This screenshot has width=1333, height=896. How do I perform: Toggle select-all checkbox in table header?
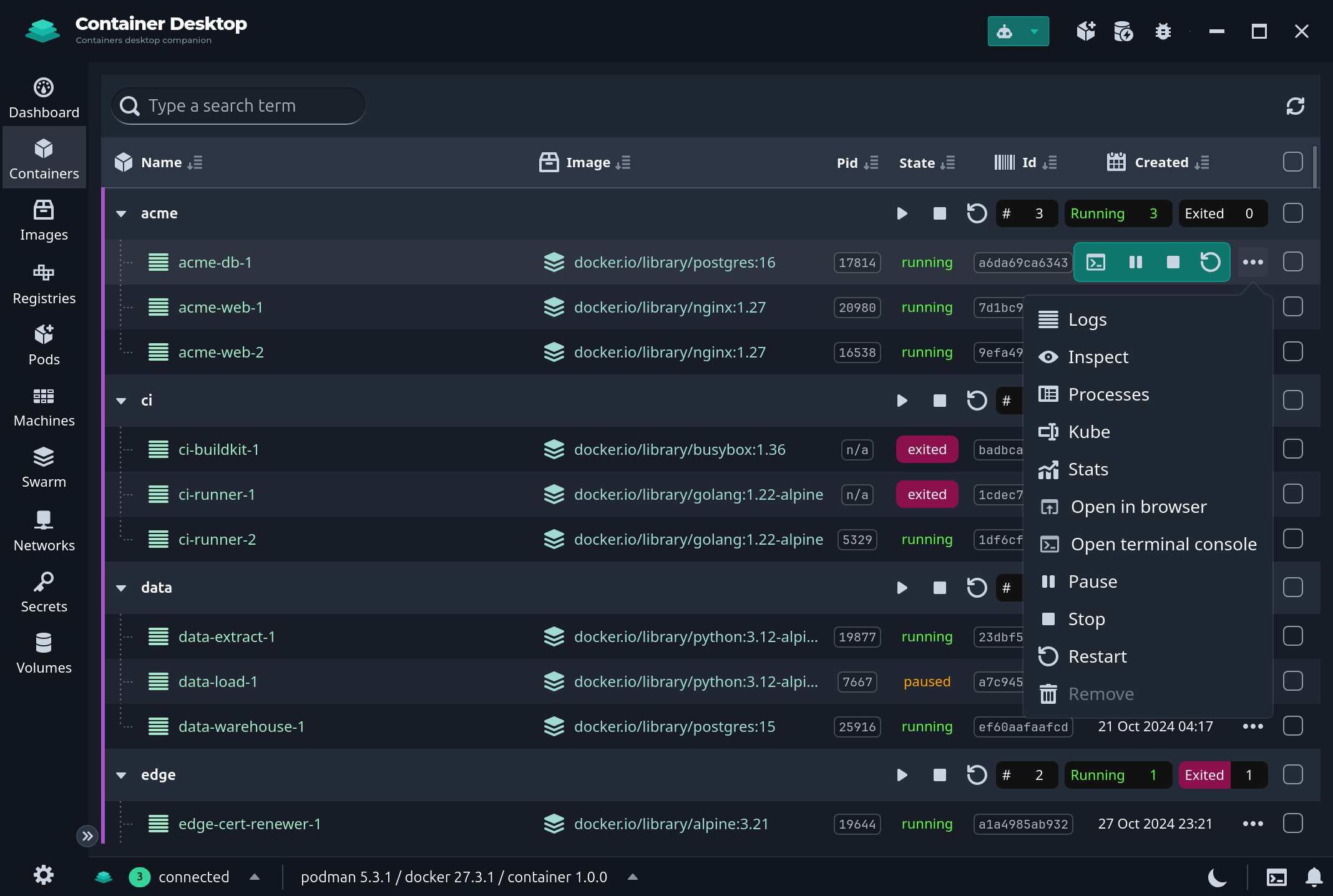(x=1293, y=162)
